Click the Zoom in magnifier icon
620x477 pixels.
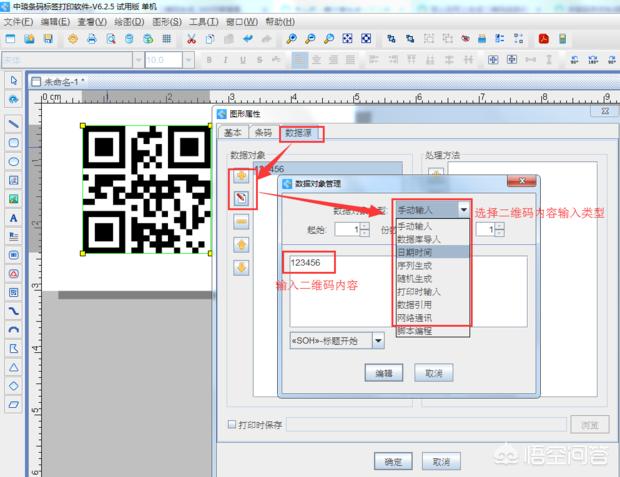point(292,39)
